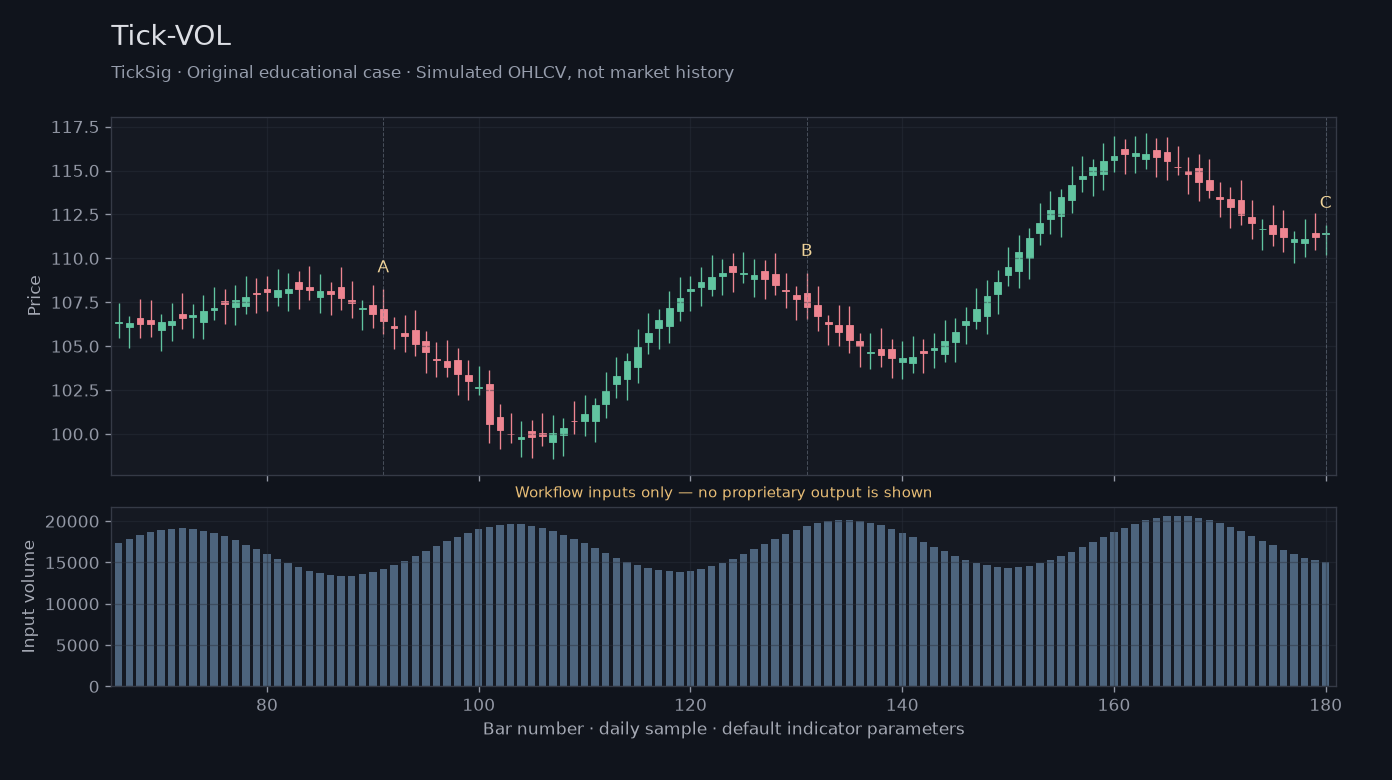
Task: Click the 100.0 price tick label
Action: pyautogui.click(x=75, y=435)
